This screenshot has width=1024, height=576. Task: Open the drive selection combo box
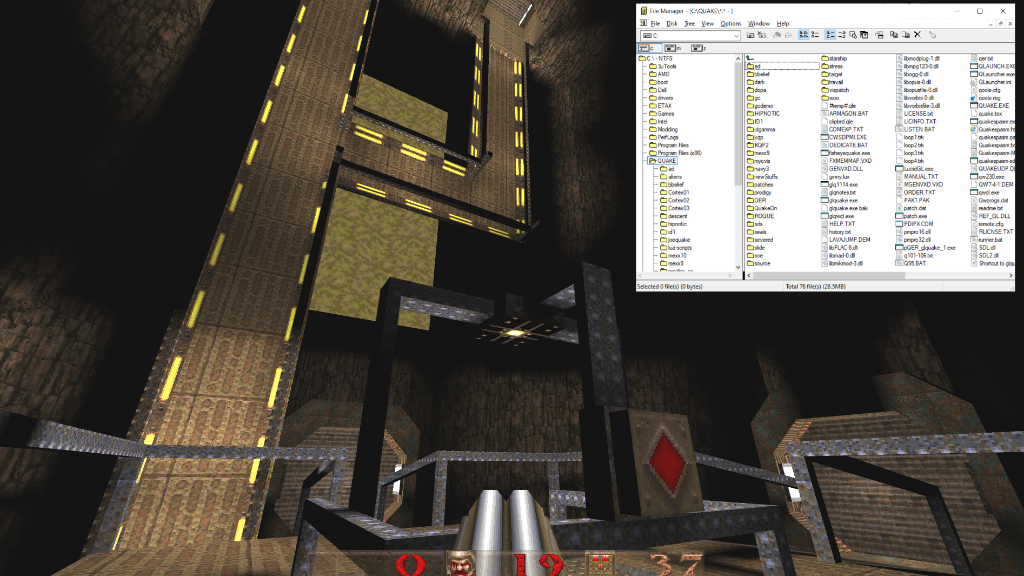[x=690, y=35]
